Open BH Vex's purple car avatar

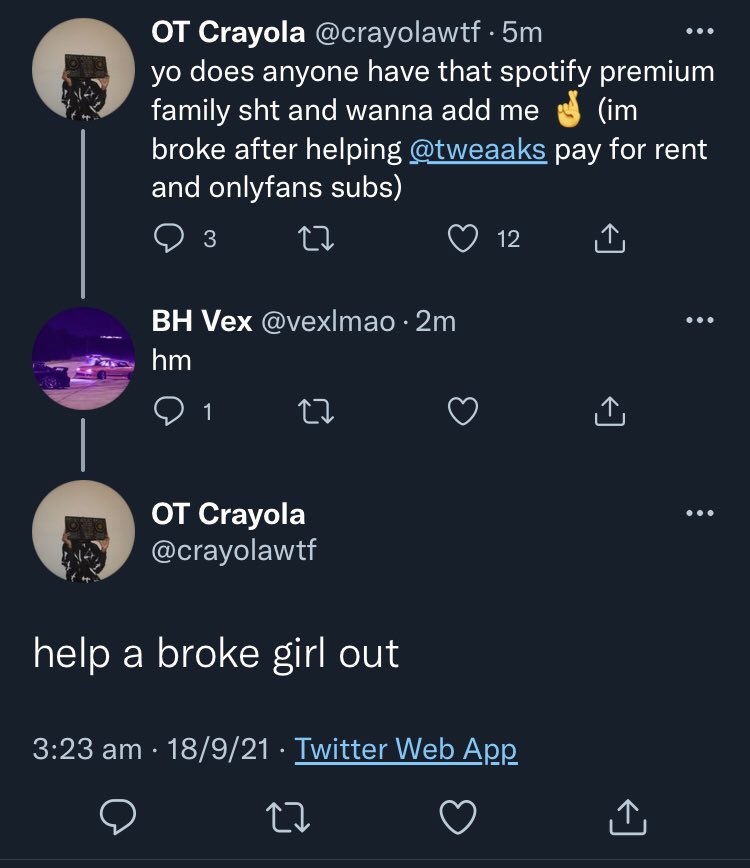(83, 359)
